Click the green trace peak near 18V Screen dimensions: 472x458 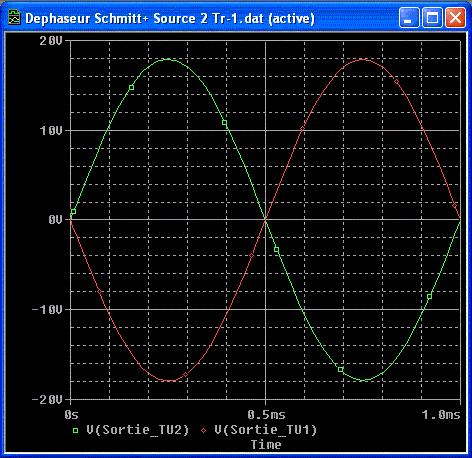coord(168,60)
